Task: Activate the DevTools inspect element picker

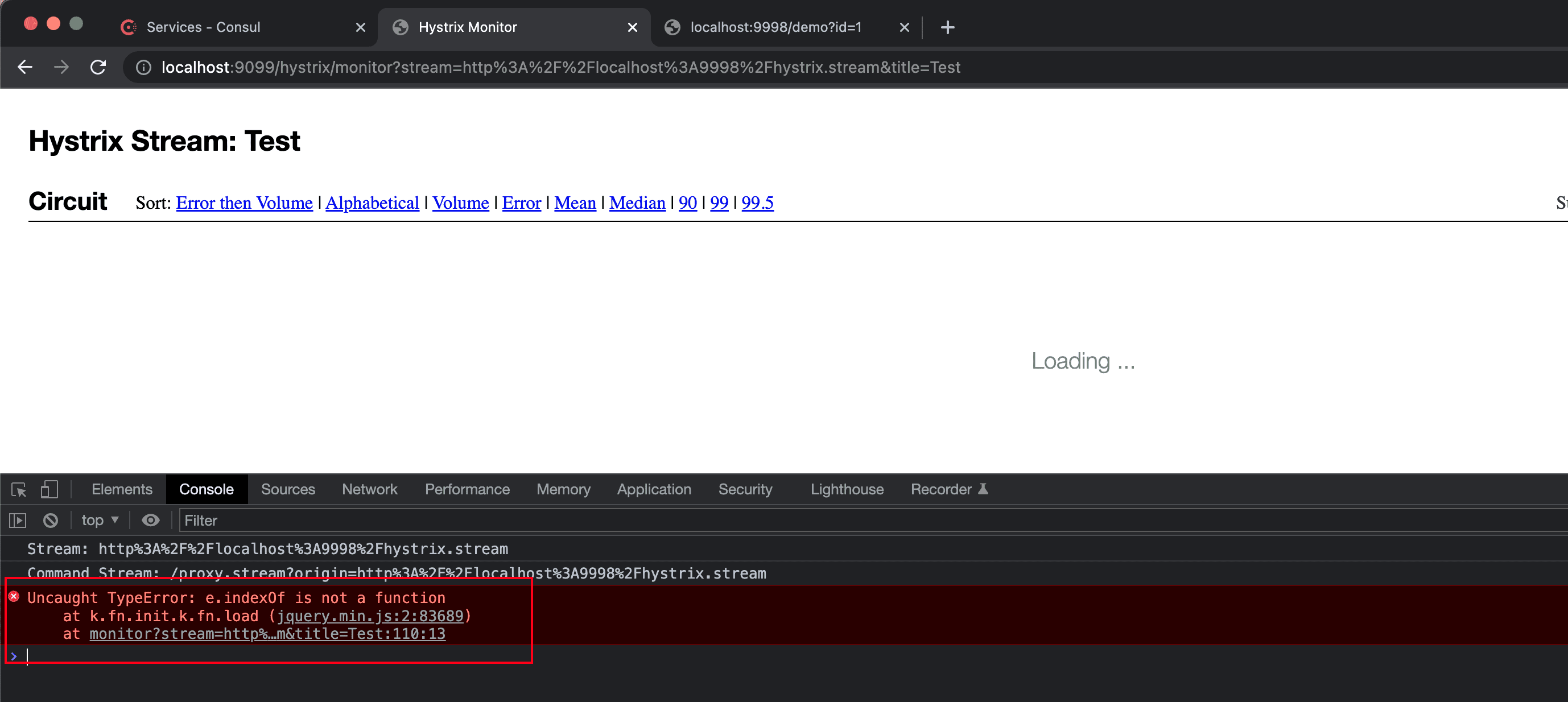Action: (x=19, y=489)
